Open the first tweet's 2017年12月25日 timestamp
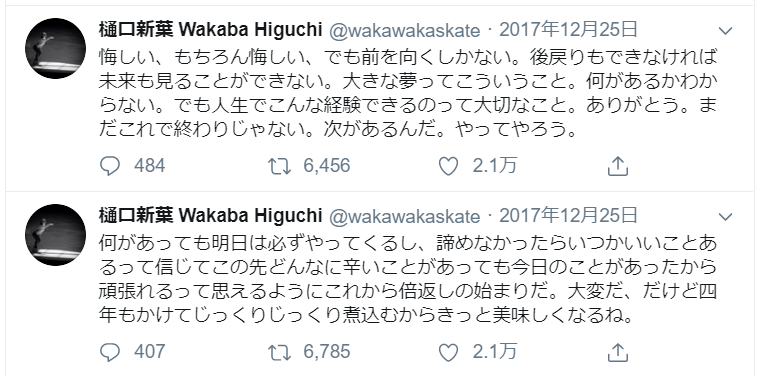 point(568,30)
